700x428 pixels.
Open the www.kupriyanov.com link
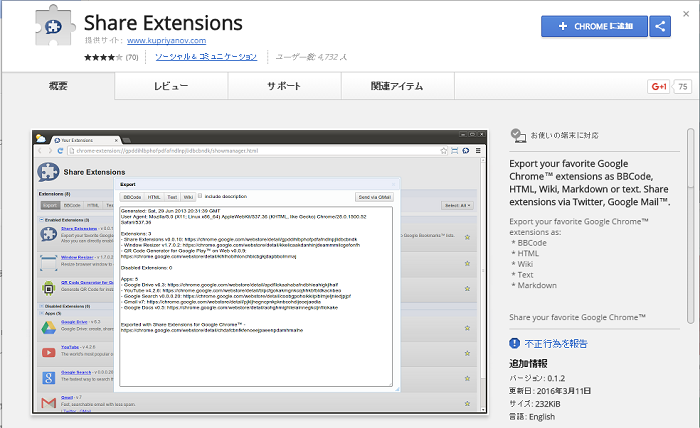(x=167, y=41)
